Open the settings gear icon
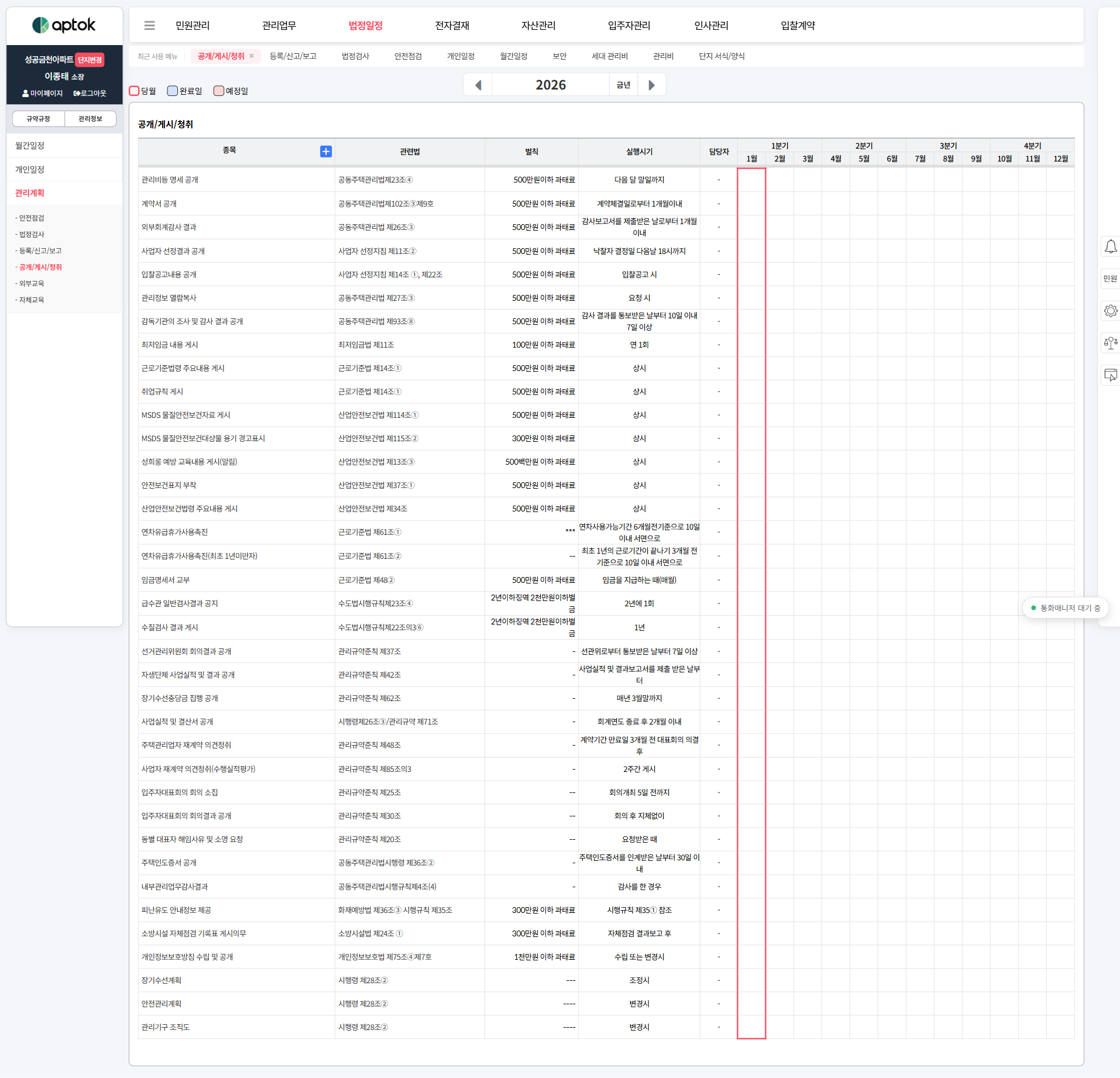 point(1110,311)
